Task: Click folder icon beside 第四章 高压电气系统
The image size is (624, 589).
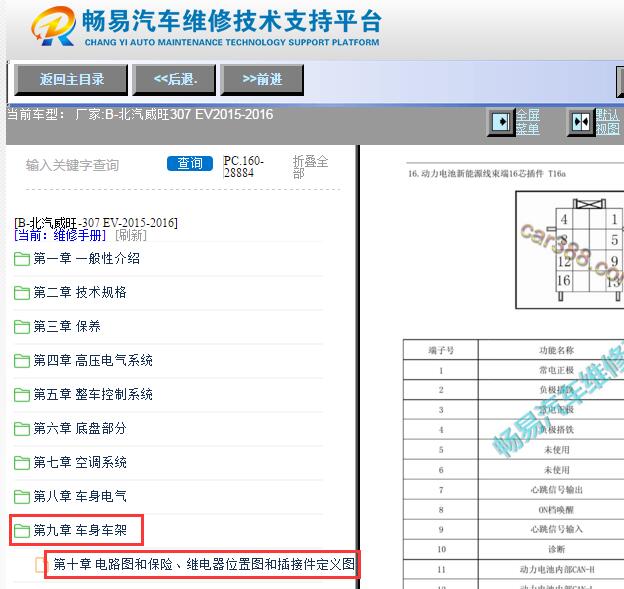Action: coord(21,361)
